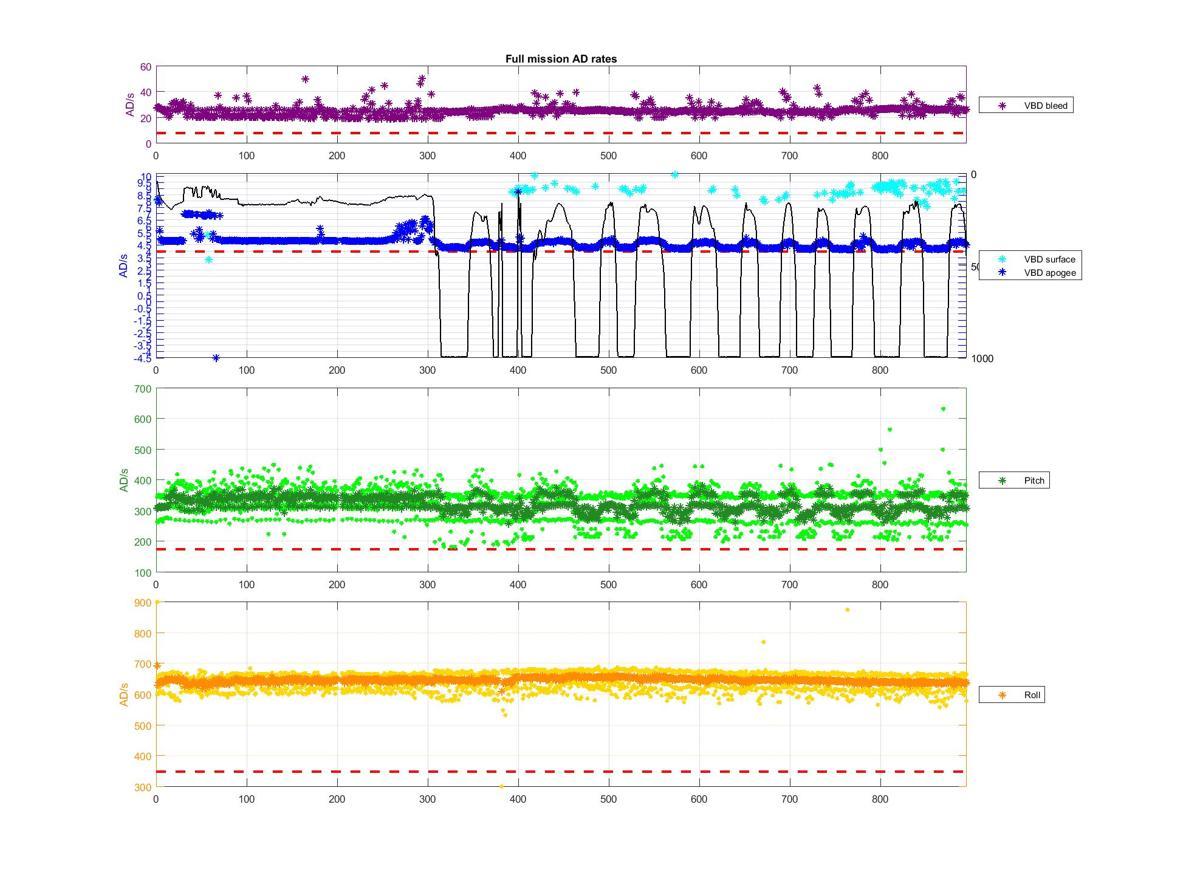Select the Pitch legend entry
Screen dimensions: 1200x885
click(x=1014, y=481)
